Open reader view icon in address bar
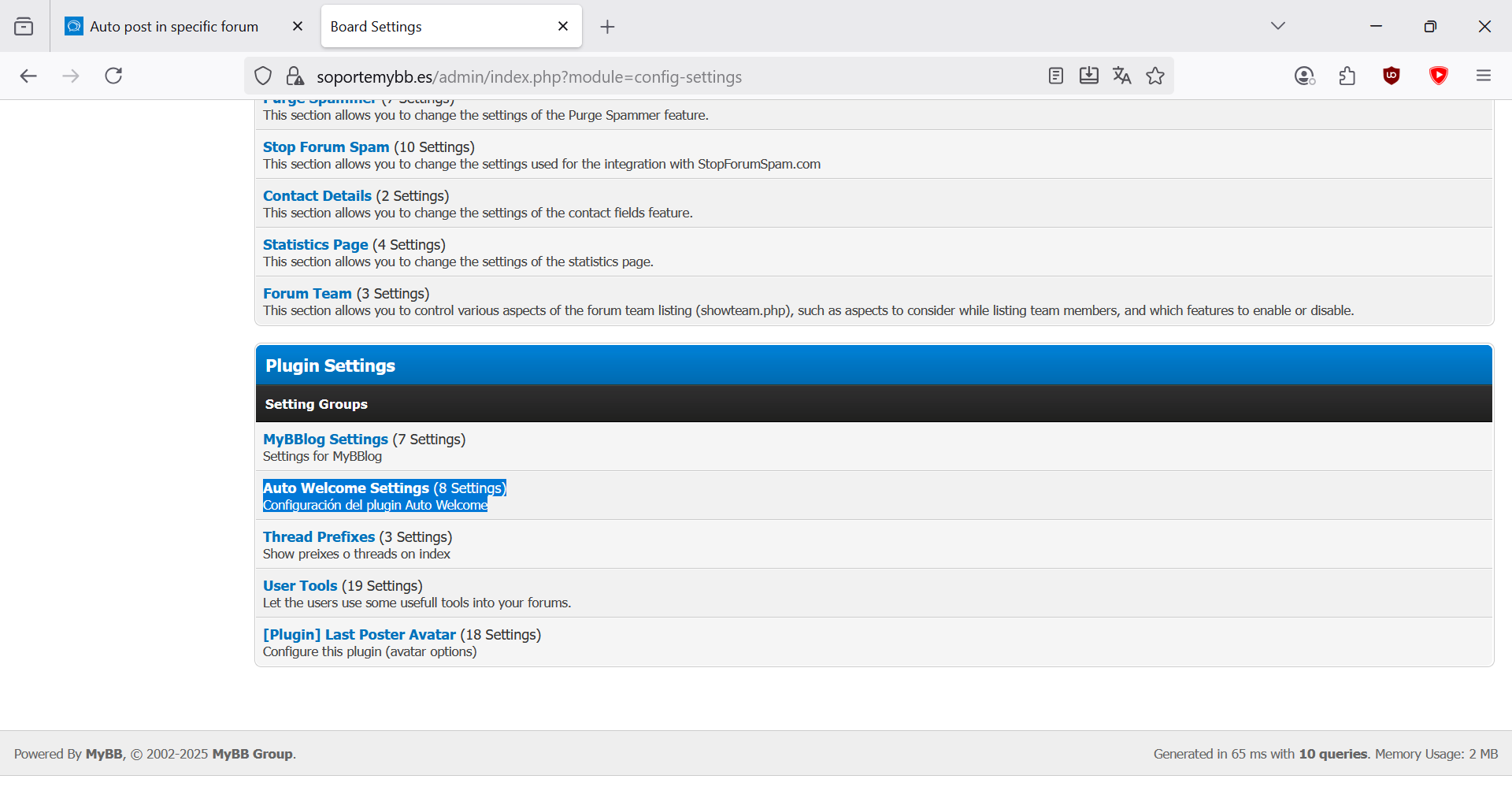The image size is (1512, 794). pyautogui.click(x=1056, y=76)
